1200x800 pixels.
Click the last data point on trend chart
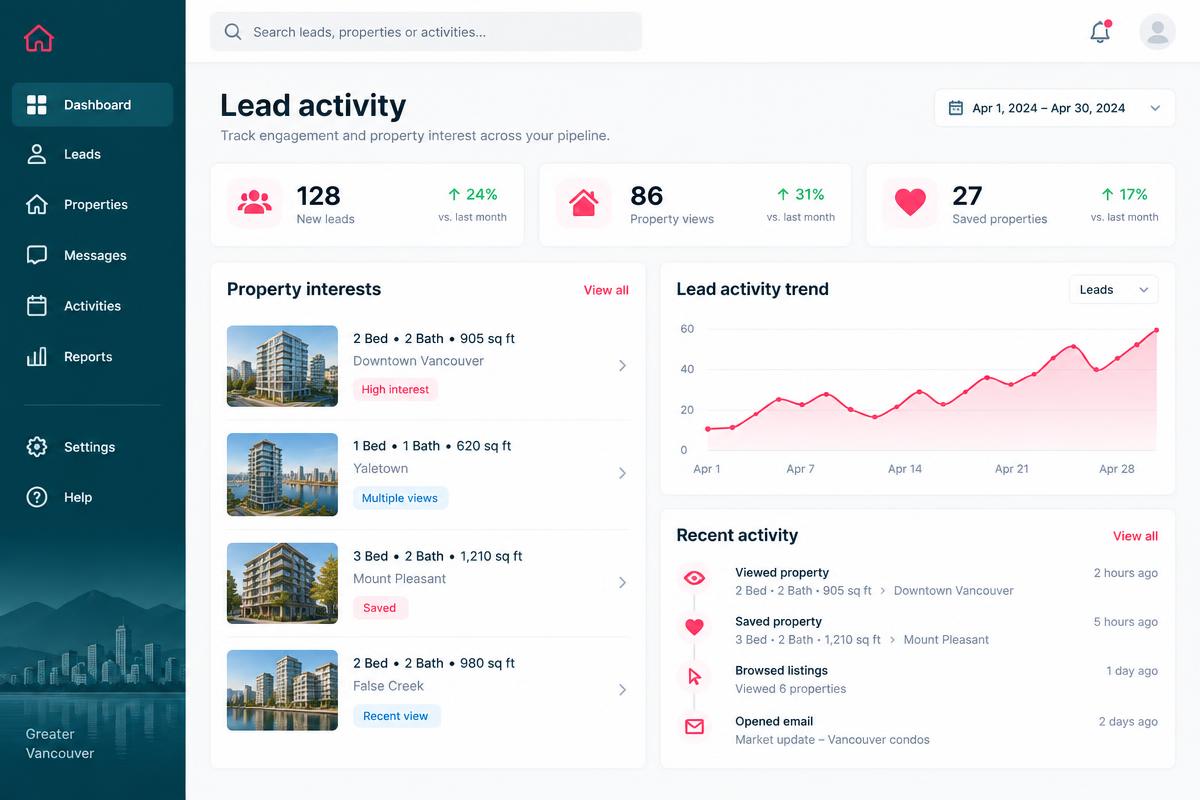[1157, 330]
